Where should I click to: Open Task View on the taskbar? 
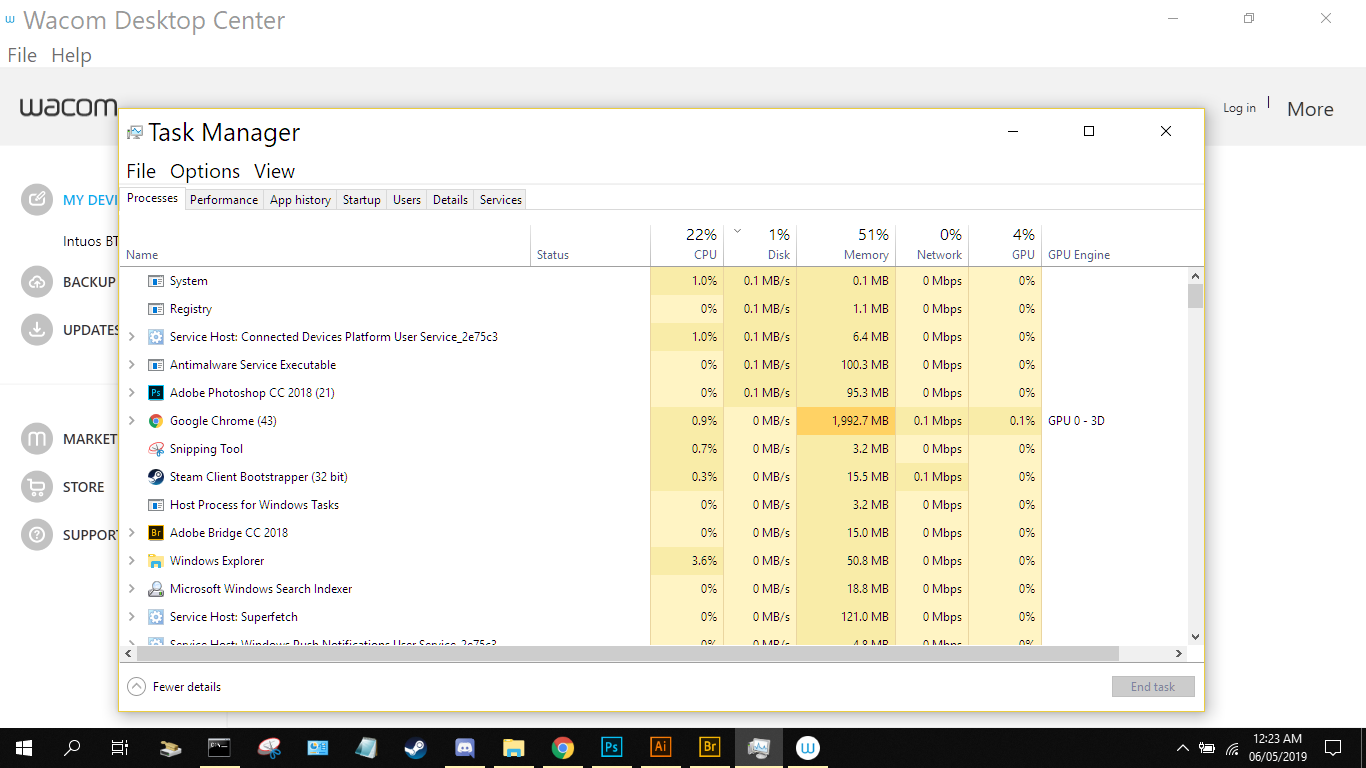[120, 747]
